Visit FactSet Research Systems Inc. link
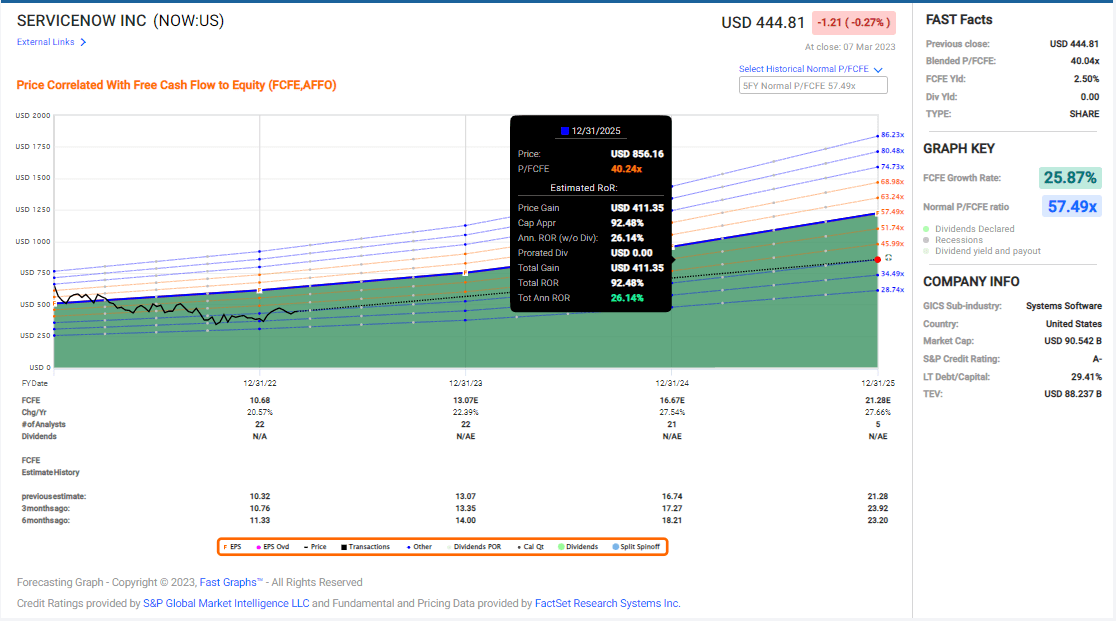The width and height of the screenshot is (1116, 621). point(614,603)
